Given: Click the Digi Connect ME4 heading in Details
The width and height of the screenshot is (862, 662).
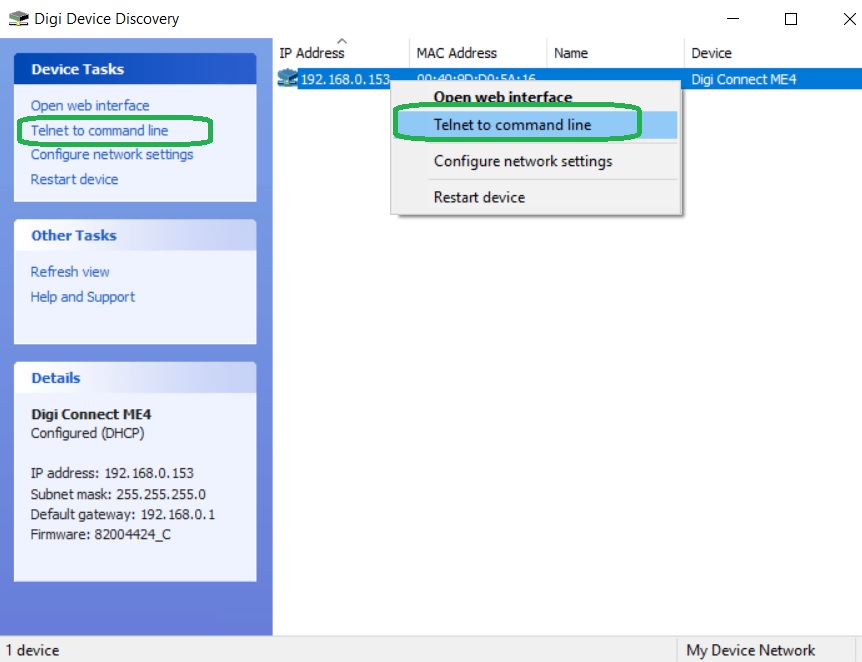Looking at the screenshot, I should coord(91,414).
